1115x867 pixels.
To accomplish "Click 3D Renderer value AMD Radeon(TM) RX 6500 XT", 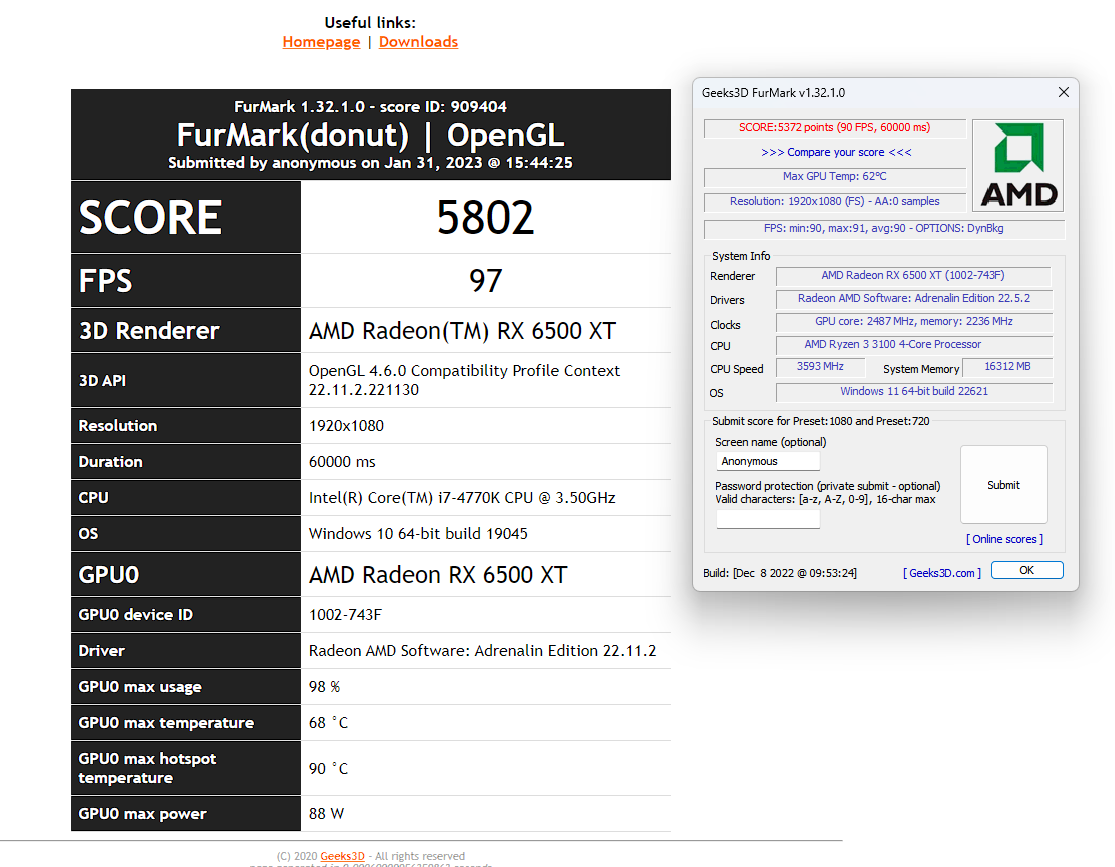I will pyautogui.click(x=462, y=331).
